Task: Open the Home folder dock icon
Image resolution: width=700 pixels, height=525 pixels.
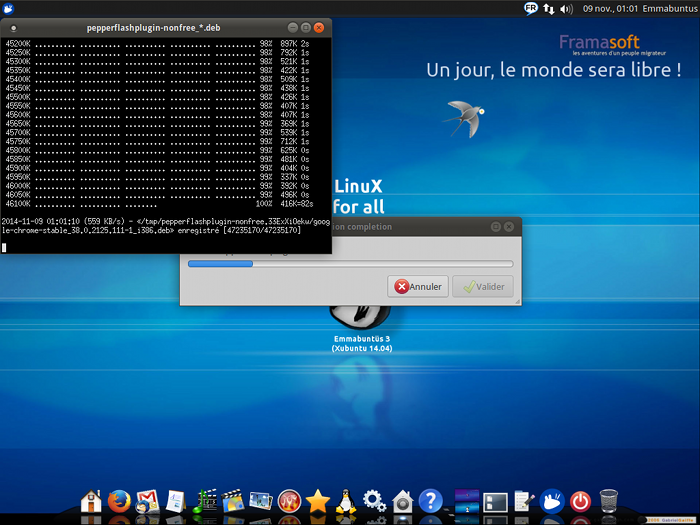Action: tap(92, 500)
